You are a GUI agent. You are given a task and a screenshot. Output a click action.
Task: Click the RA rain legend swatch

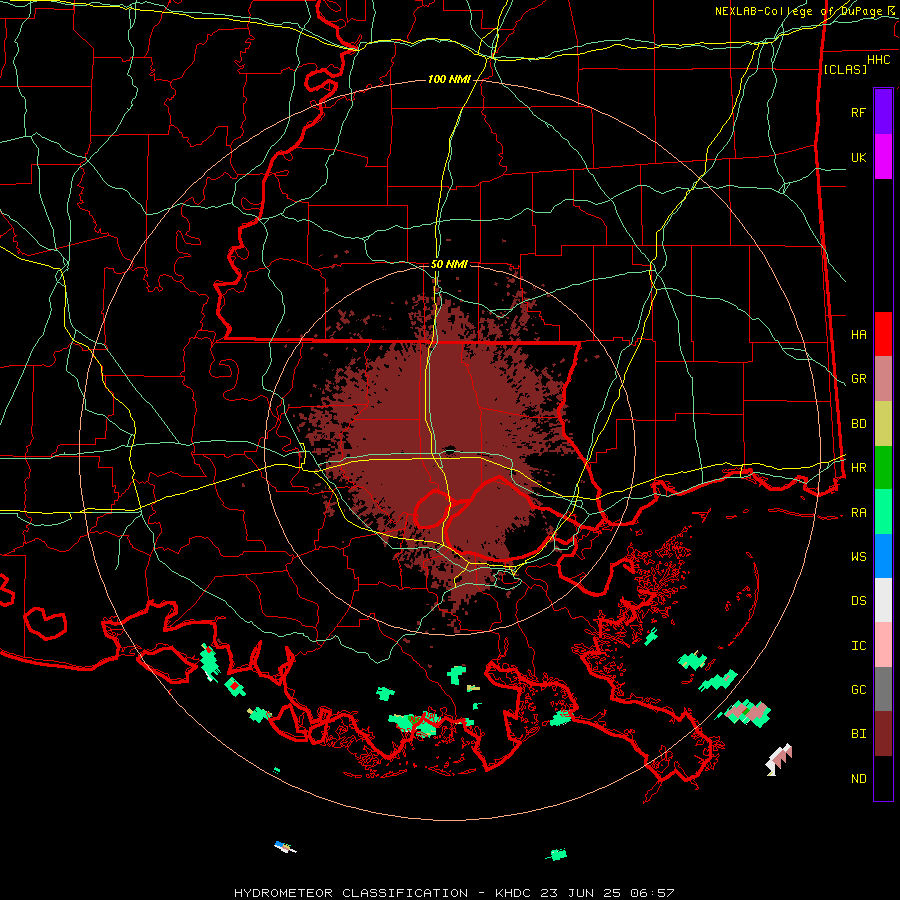point(883,512)
